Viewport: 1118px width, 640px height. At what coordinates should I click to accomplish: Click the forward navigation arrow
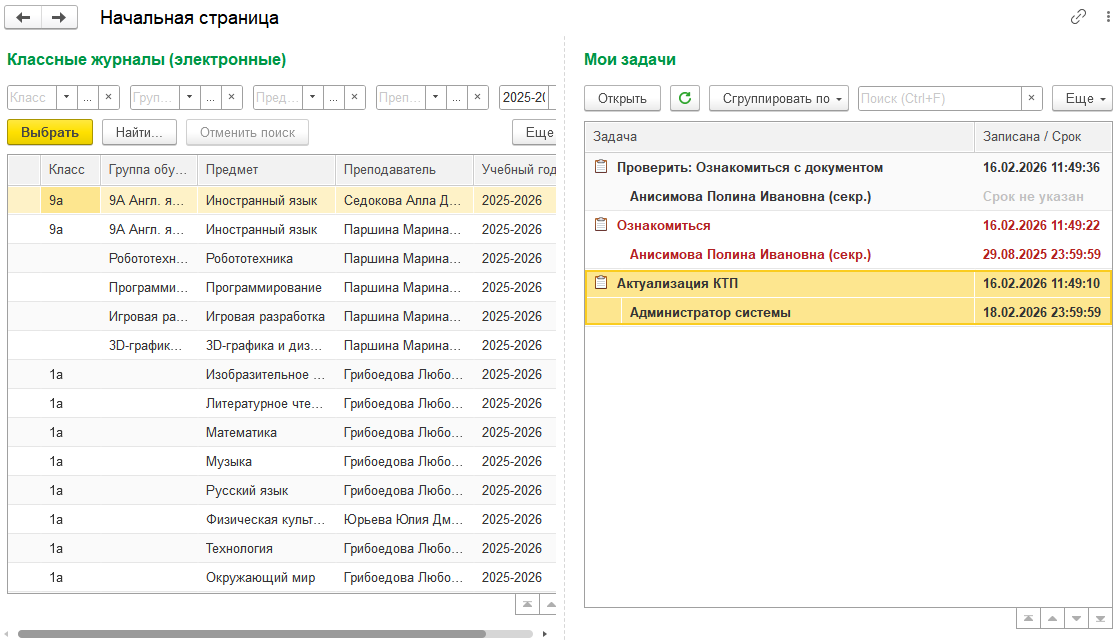click(x=60, y=17)
